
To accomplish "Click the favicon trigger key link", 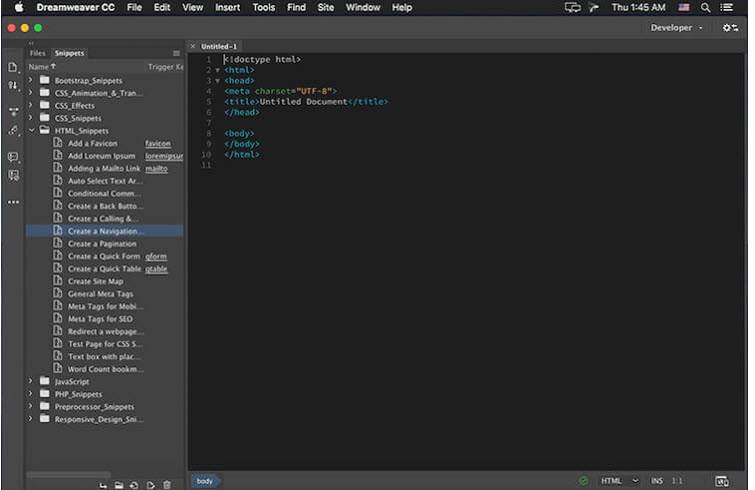I will pyautogui.click(x=158, y=143).
